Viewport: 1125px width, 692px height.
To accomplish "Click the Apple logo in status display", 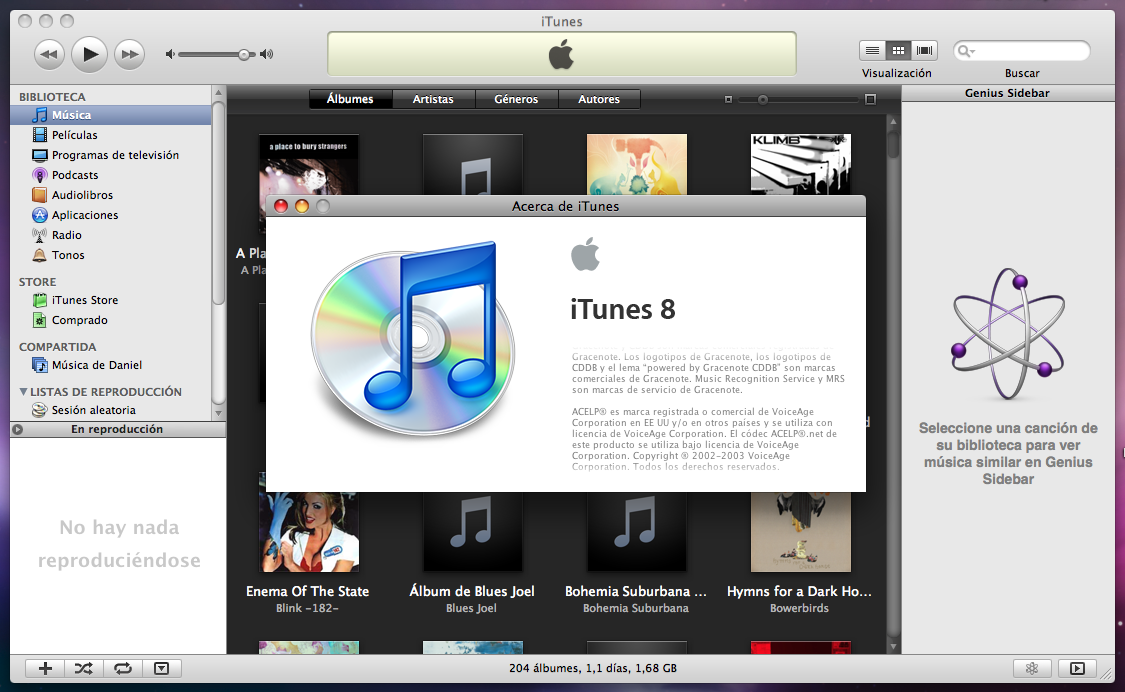I will [x=561, y=55].
